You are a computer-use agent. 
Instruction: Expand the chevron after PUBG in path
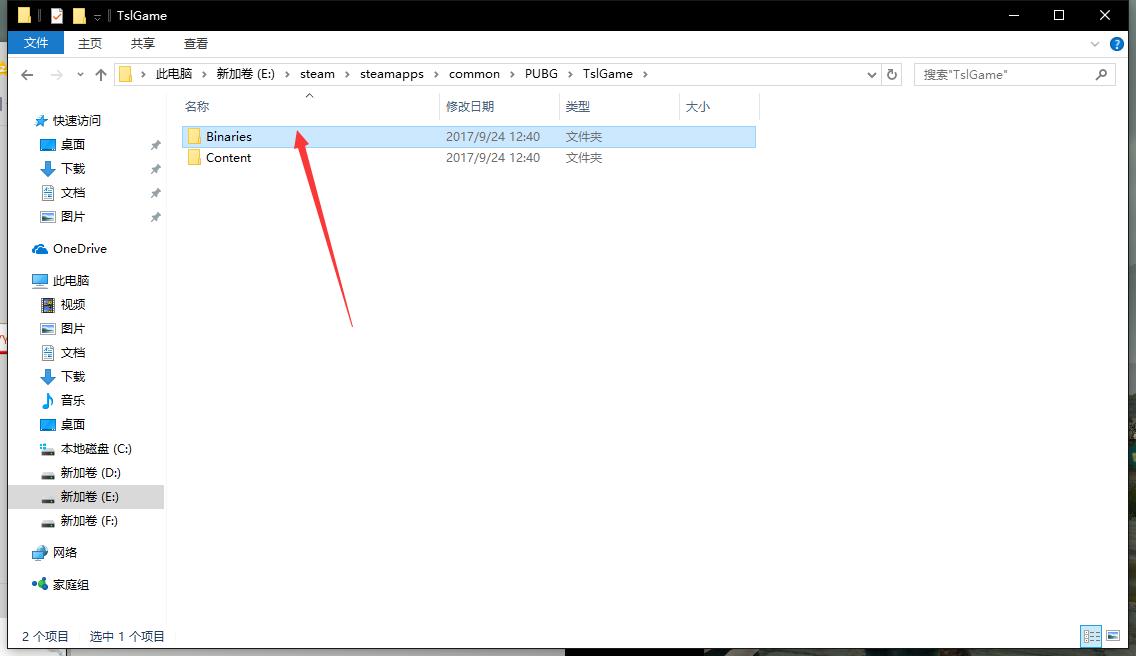570,74
